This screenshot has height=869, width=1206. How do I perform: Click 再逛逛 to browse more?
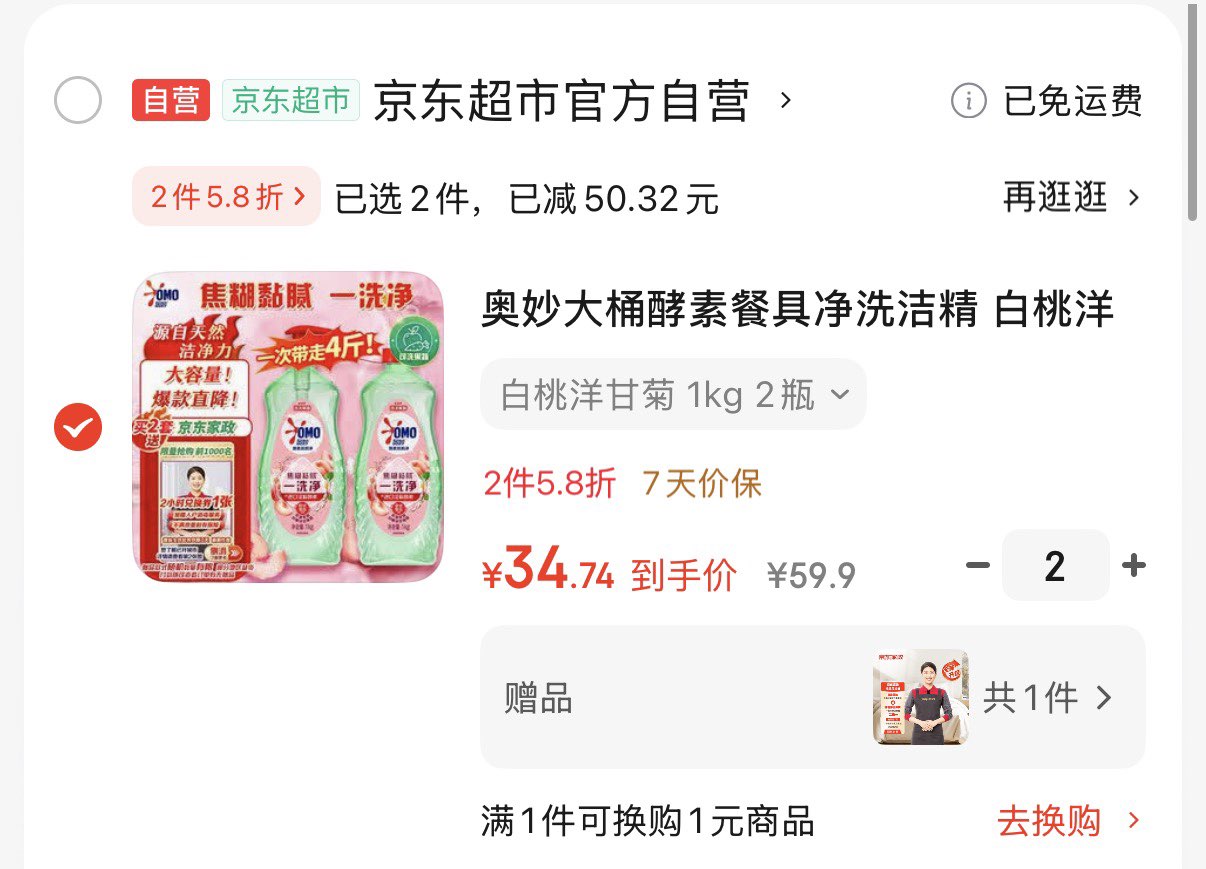click(x=1071, y=197)
